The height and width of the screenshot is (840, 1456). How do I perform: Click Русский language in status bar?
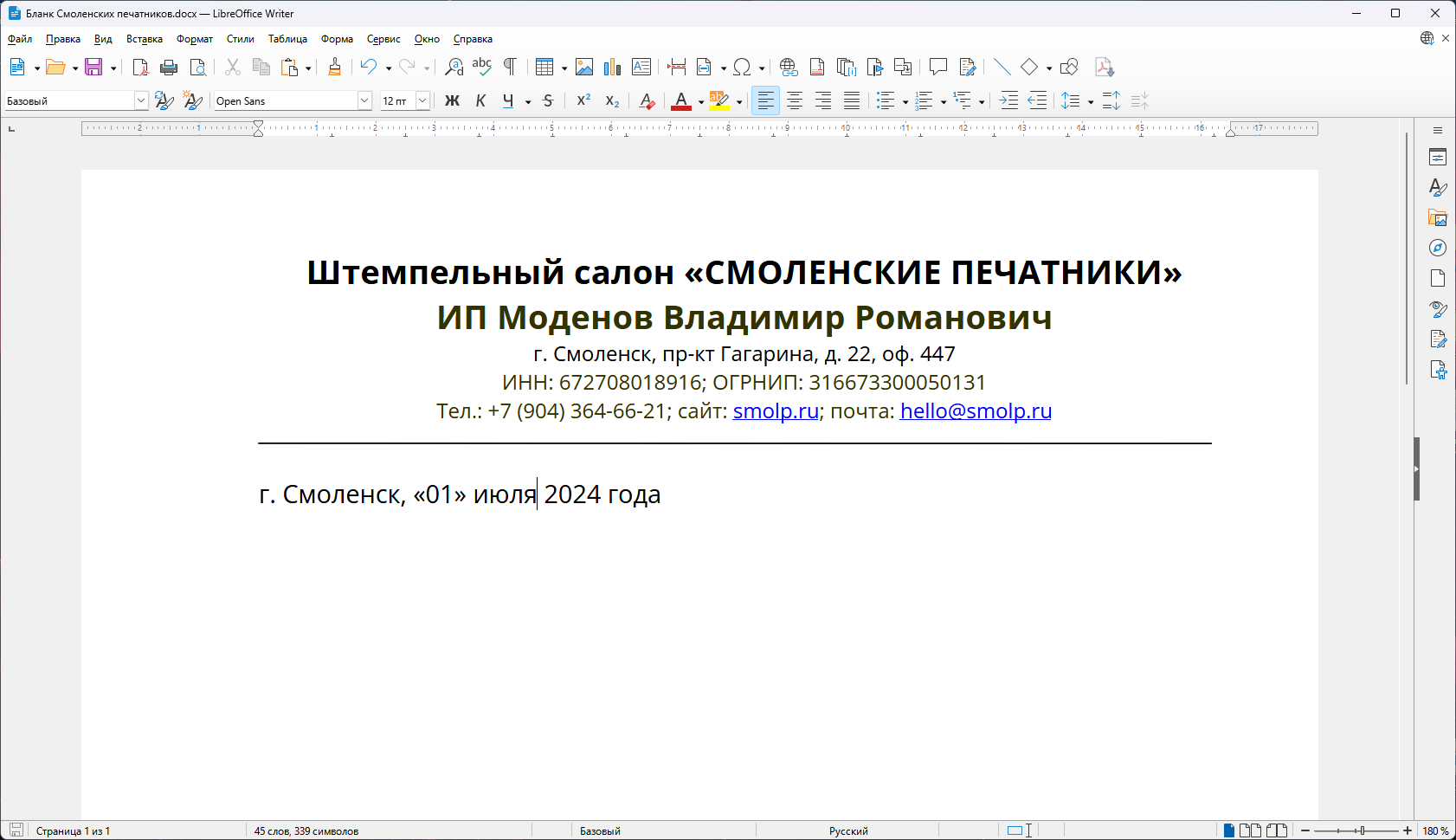[848, 830]
